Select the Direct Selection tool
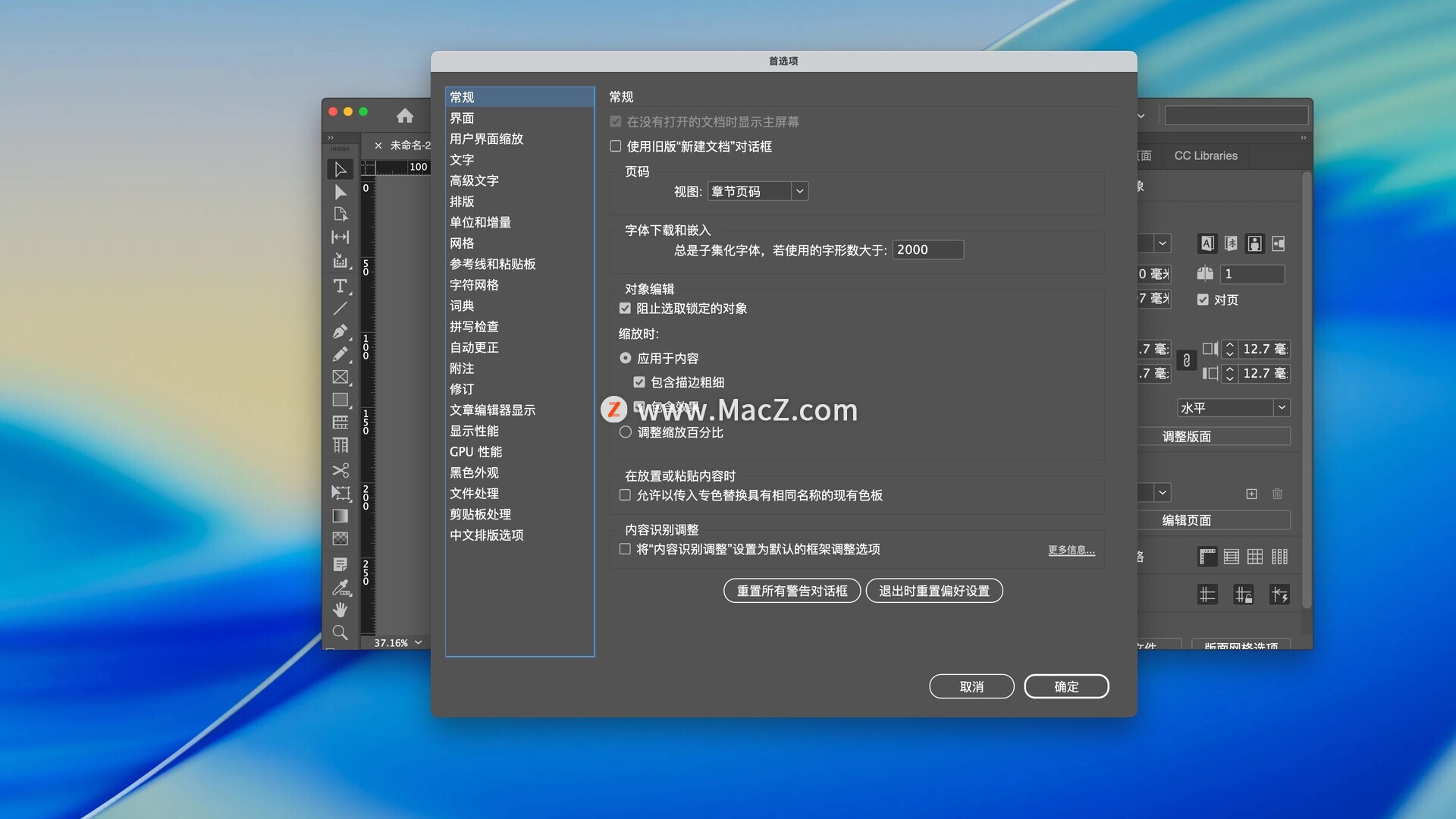Screen dimensions: 1456x819 [340, 192]
